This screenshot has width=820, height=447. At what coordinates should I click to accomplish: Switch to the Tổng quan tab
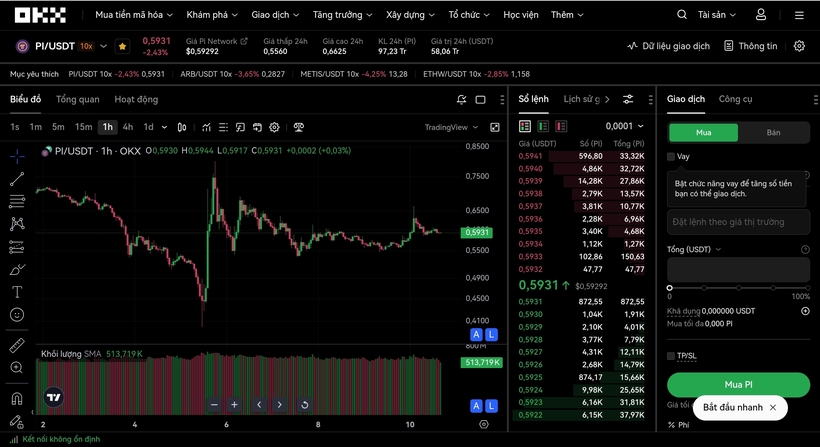[x=77, y=99]
